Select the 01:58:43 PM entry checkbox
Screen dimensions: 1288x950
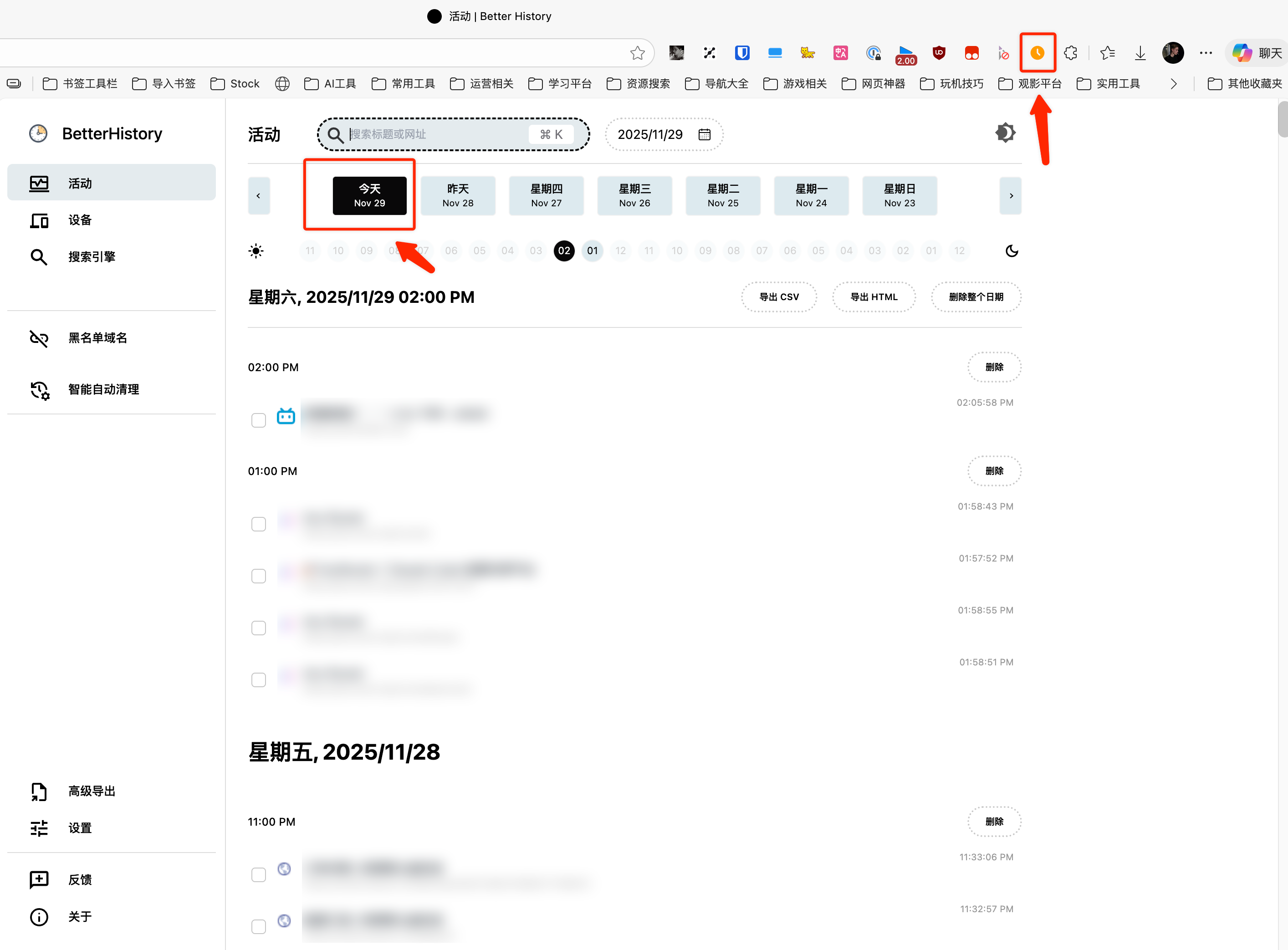[x=259, y=525]
